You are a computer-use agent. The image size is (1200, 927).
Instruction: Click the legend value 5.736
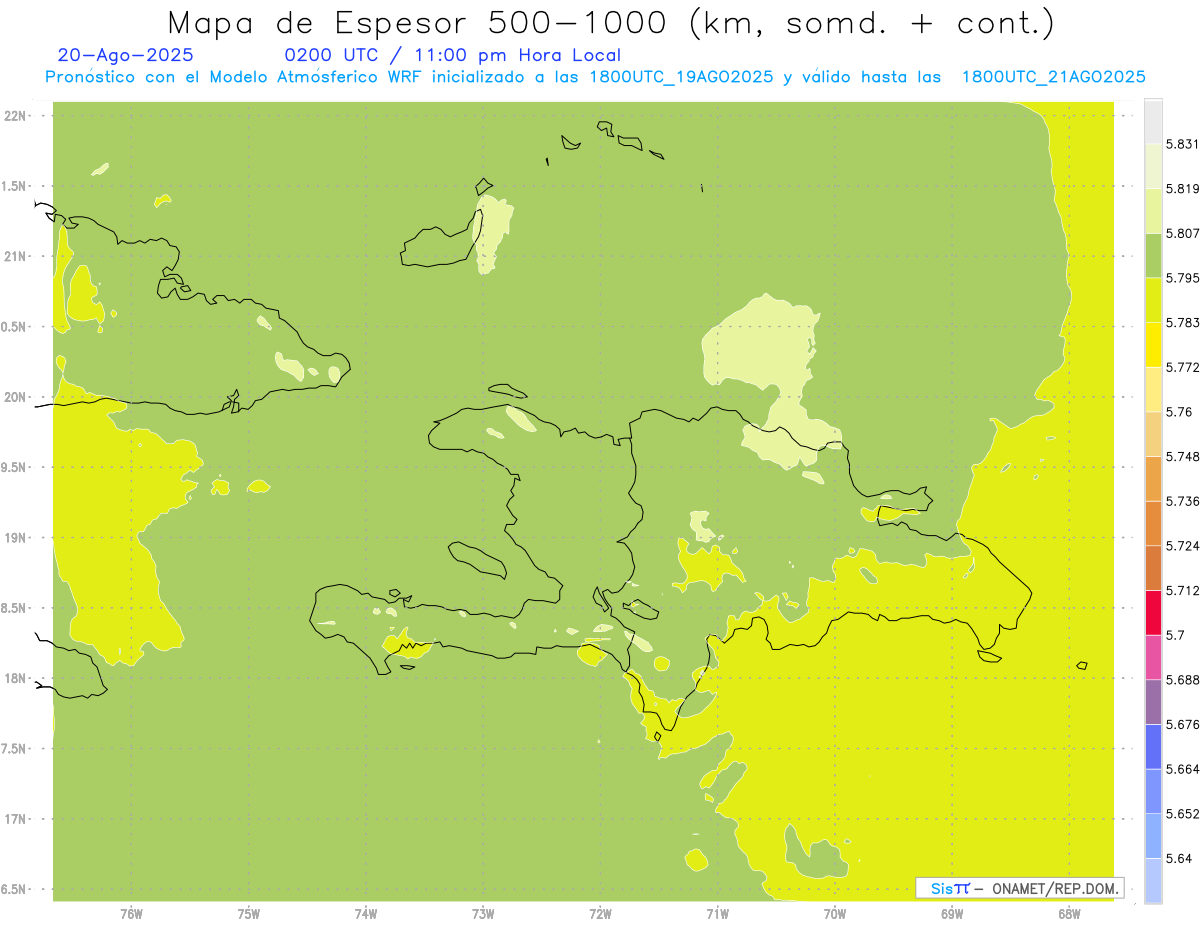(1182, 501)
